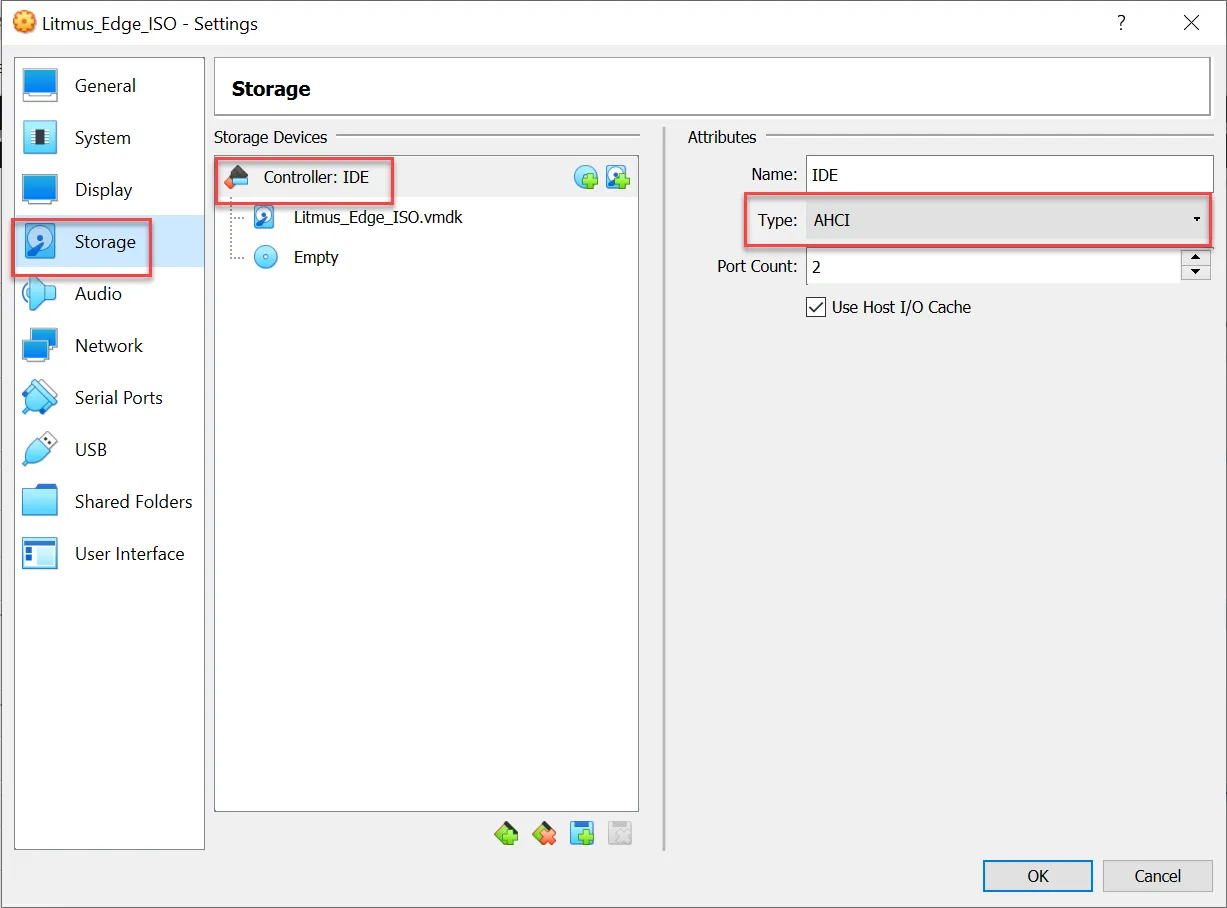Click the IDE controller icon
1227x908 pixels.
tap(236, 178)
